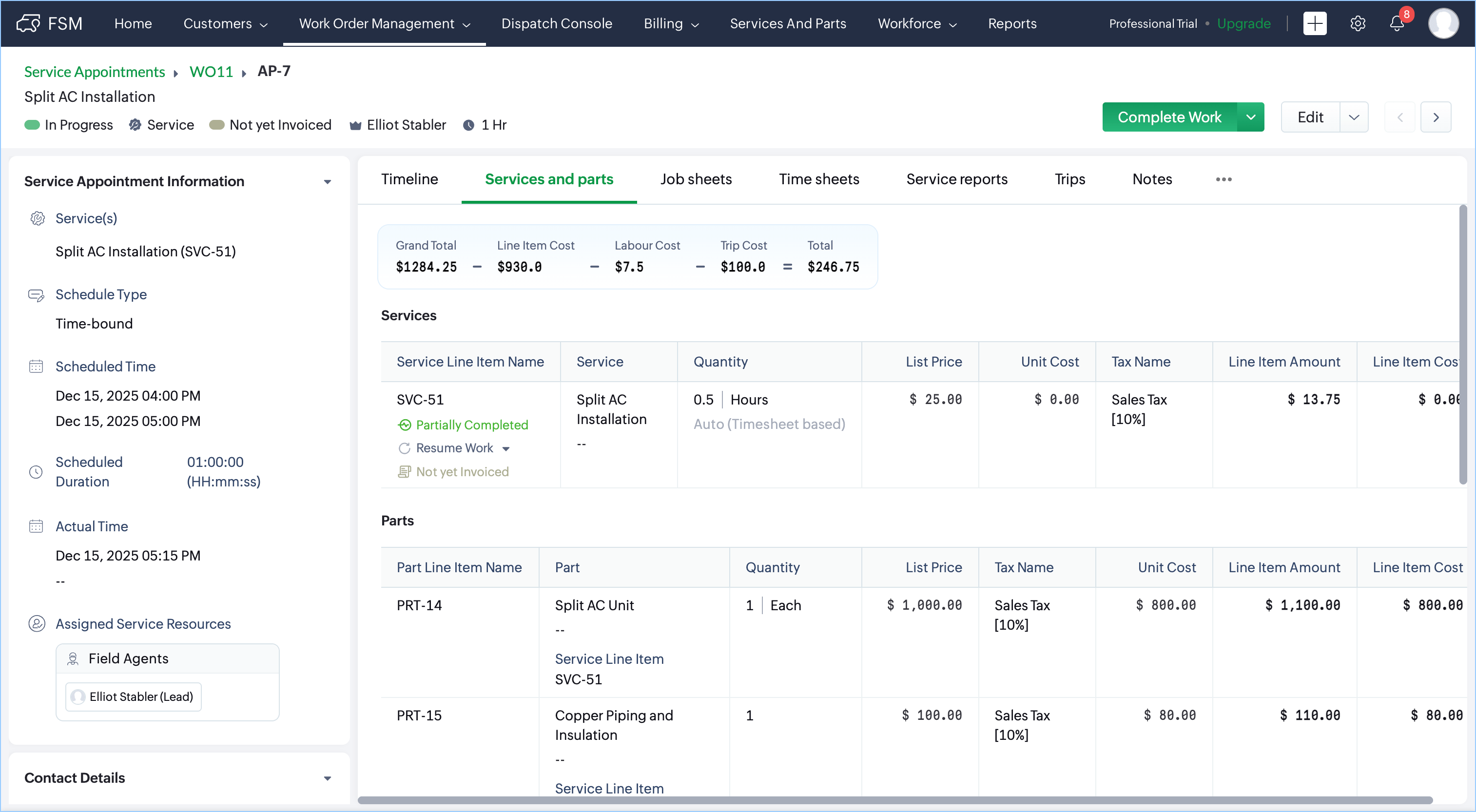The width and height of the screenshot is (1476, 812).
Task: Switch to the Job sheets tab
Action: pos(696,179)
